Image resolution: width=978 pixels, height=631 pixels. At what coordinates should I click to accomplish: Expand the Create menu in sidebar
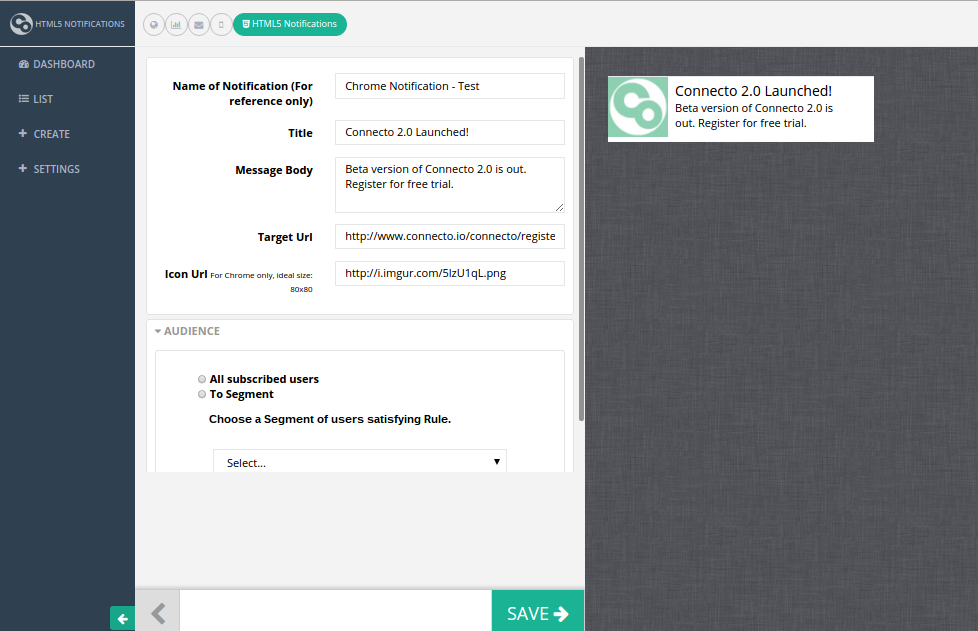pos(44,134)
